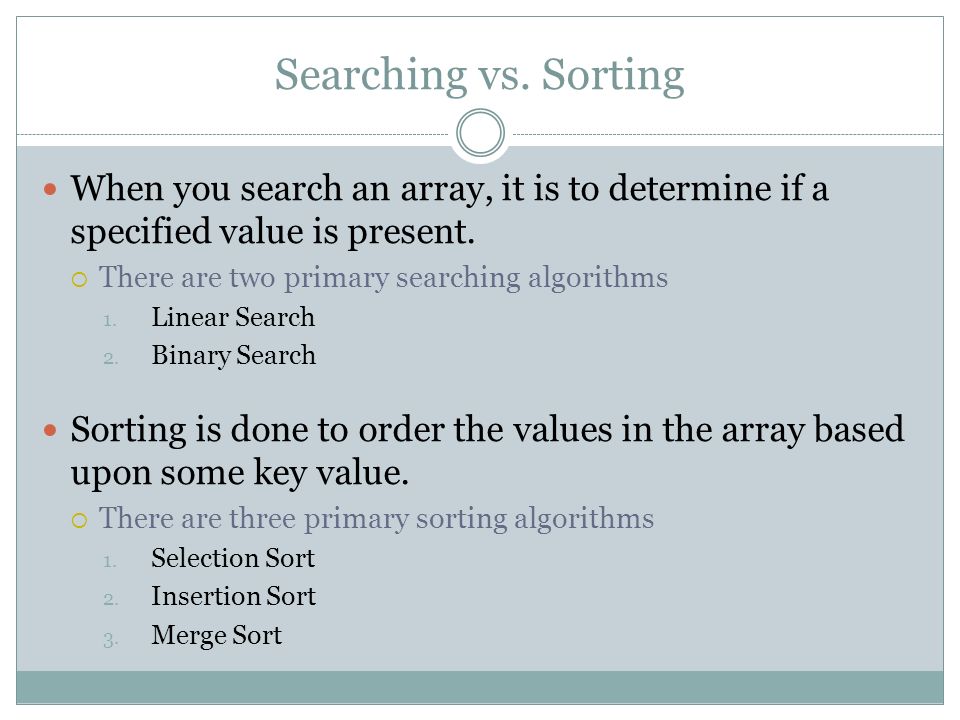Click the text 'upon some key value.'
The image size is (960, 720).
click(x=239, y=473)
